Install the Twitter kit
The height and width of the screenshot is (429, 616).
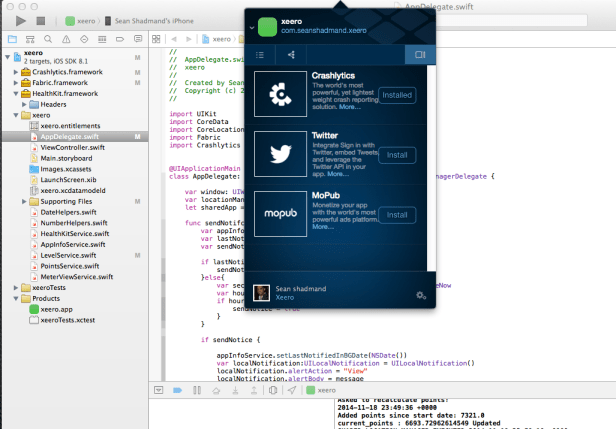tap(397, 155)
